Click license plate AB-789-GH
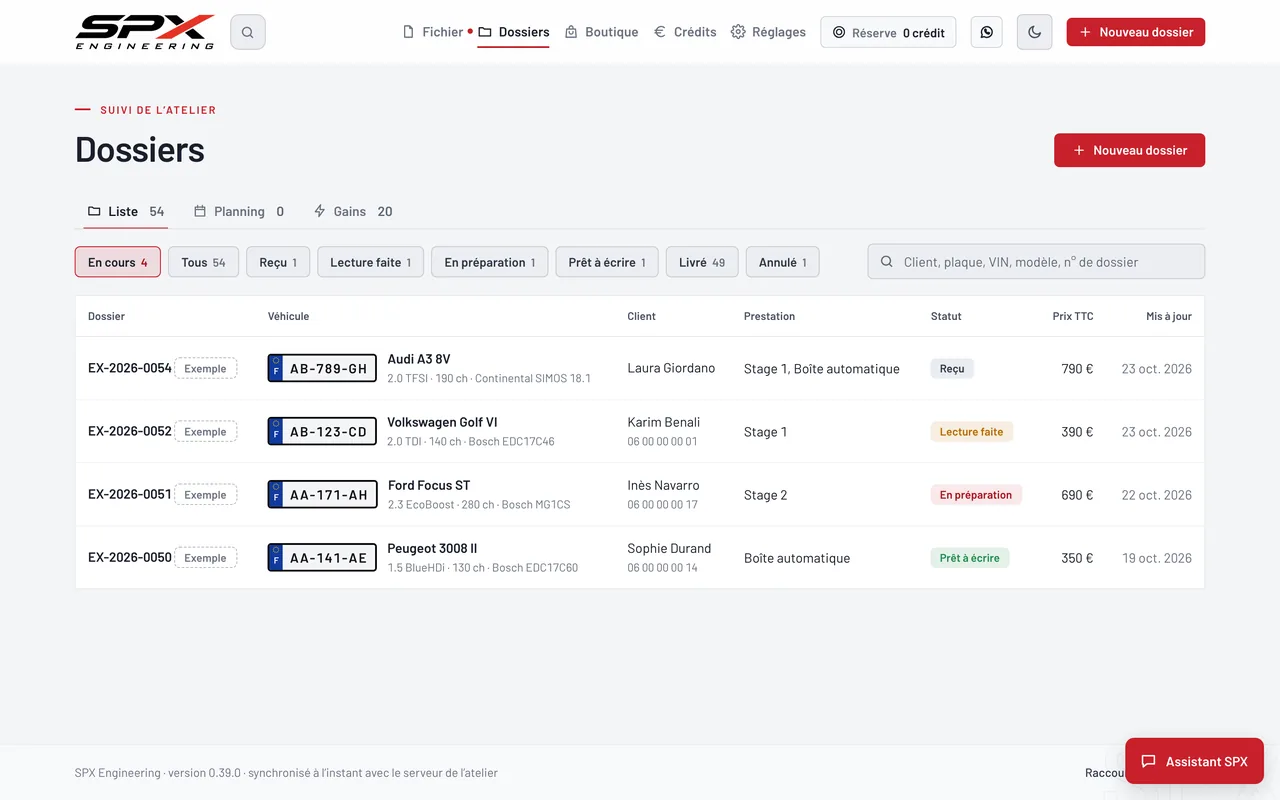The width and height of the screenshot is (1280, 800). pos(322,368)
